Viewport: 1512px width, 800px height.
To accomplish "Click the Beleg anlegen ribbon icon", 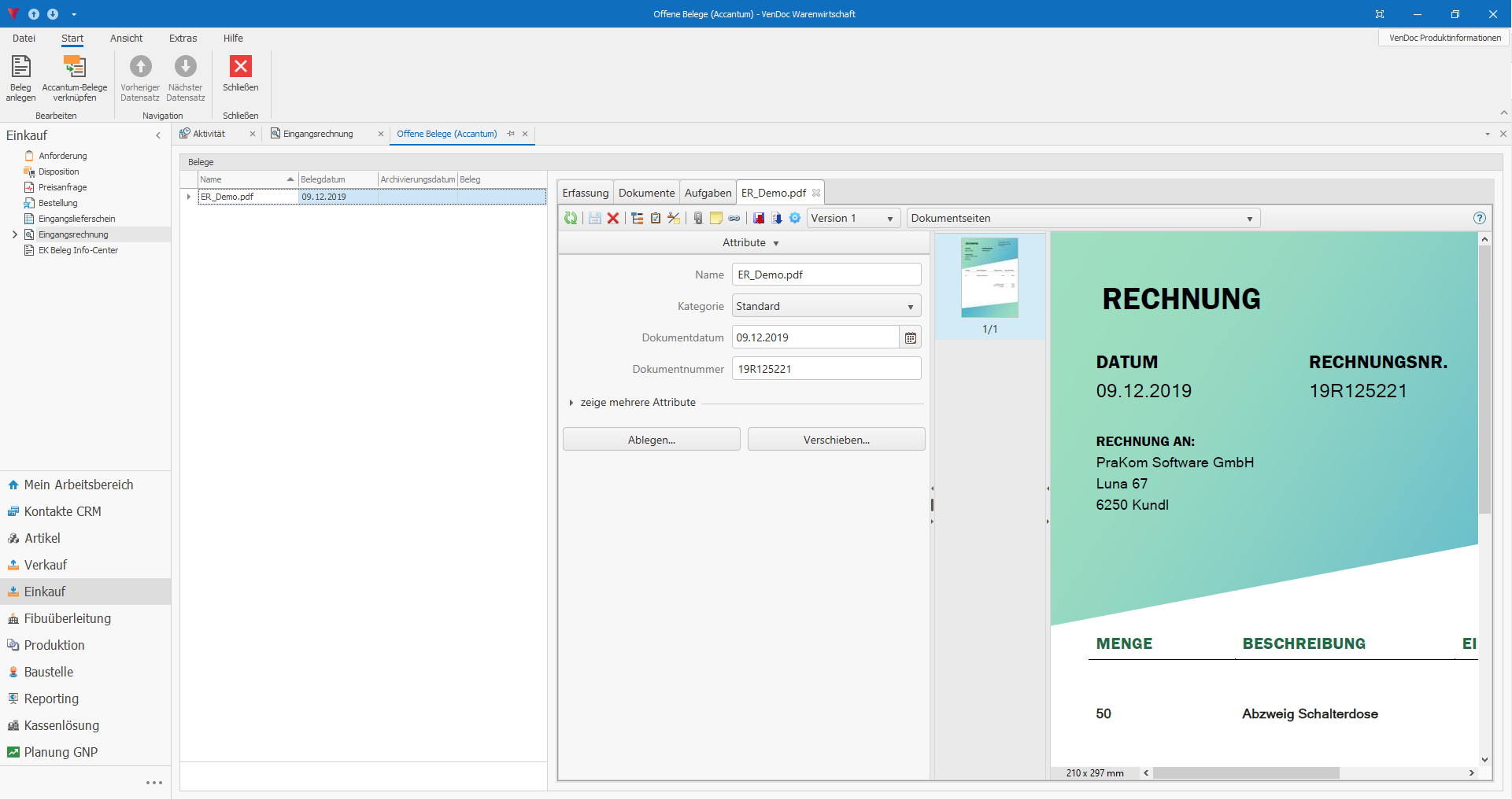I will coord(20,78).
